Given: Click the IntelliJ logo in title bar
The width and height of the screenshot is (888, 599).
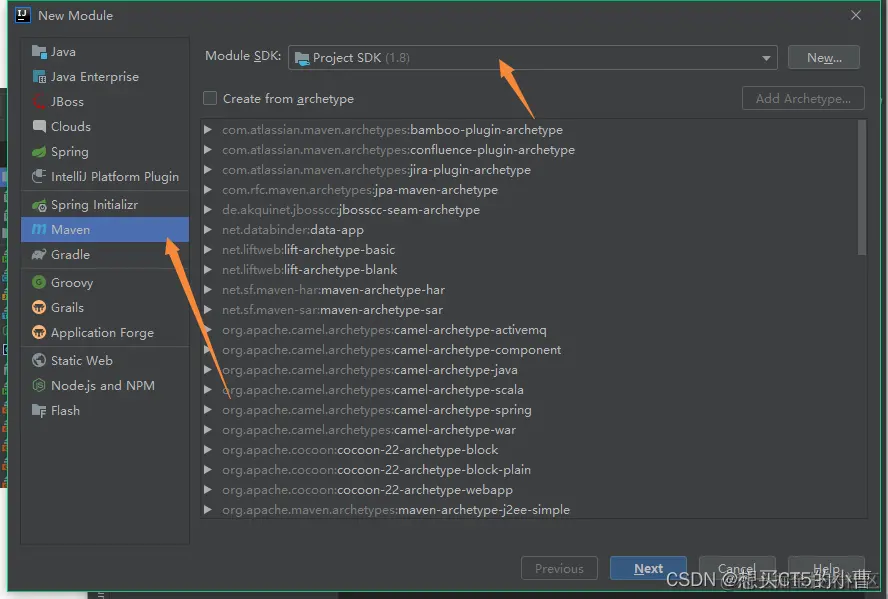Looking at the screenshot, I should 23,15.
